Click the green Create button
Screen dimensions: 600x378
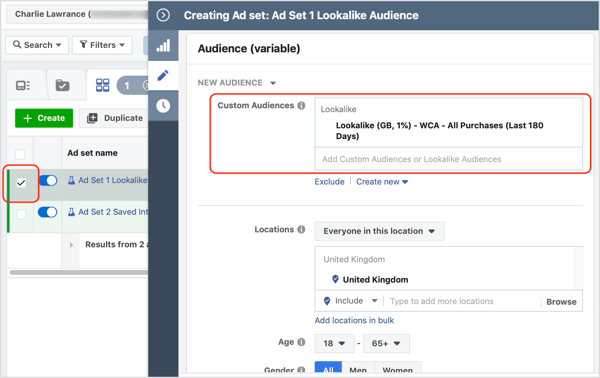(44, 118)
